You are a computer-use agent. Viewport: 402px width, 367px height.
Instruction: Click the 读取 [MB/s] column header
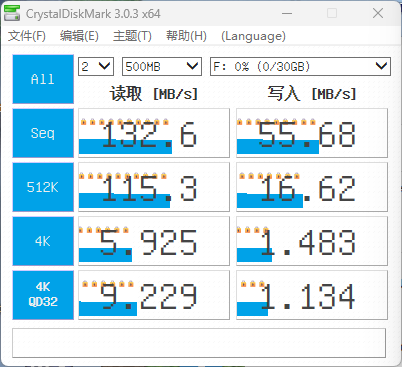click(154, 94)
